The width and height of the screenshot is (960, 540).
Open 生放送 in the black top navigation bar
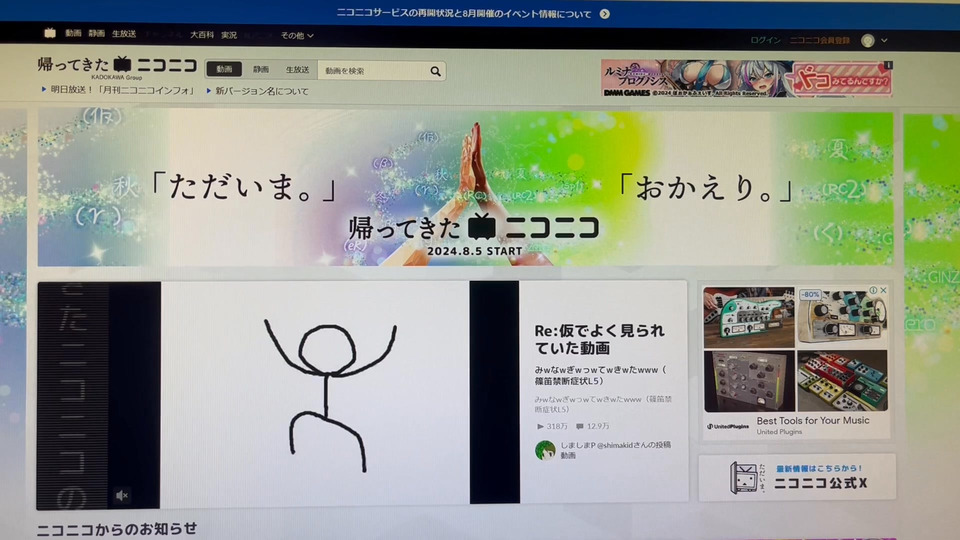pyautogui.click(x=124, y=34)
